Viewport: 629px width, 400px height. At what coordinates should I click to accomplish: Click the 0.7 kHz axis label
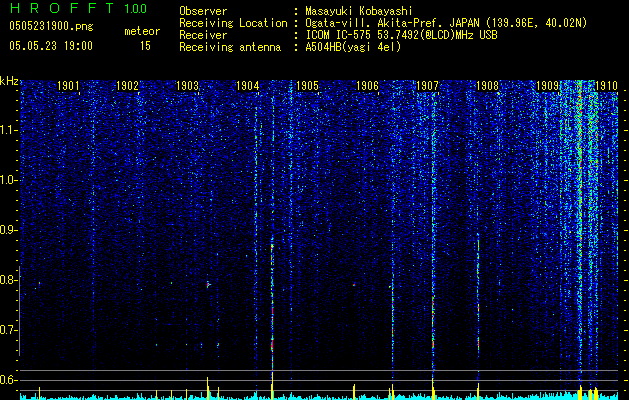click(x=8, y=330)
